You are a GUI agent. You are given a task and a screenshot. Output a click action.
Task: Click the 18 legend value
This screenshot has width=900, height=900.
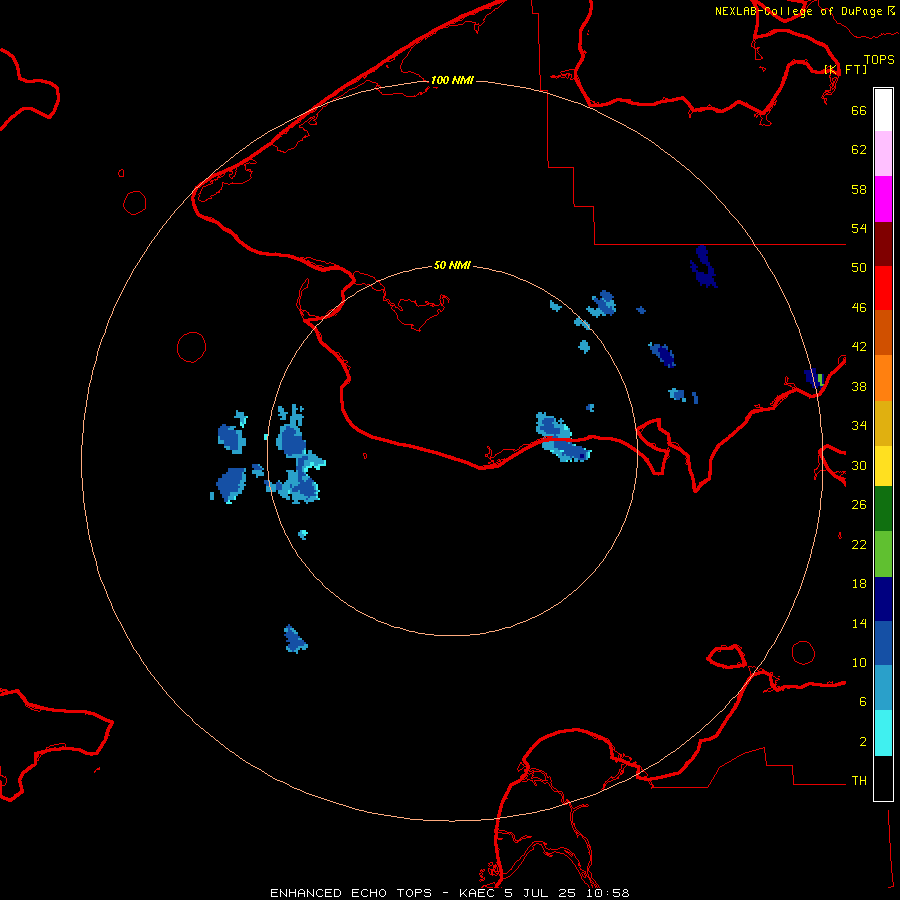click(x=859, y=584)
